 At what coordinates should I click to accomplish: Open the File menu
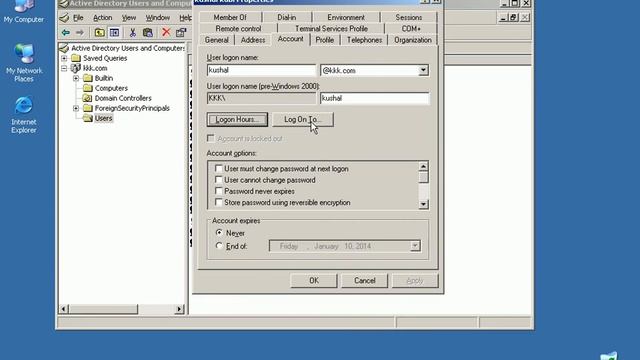tap(78, 18)
